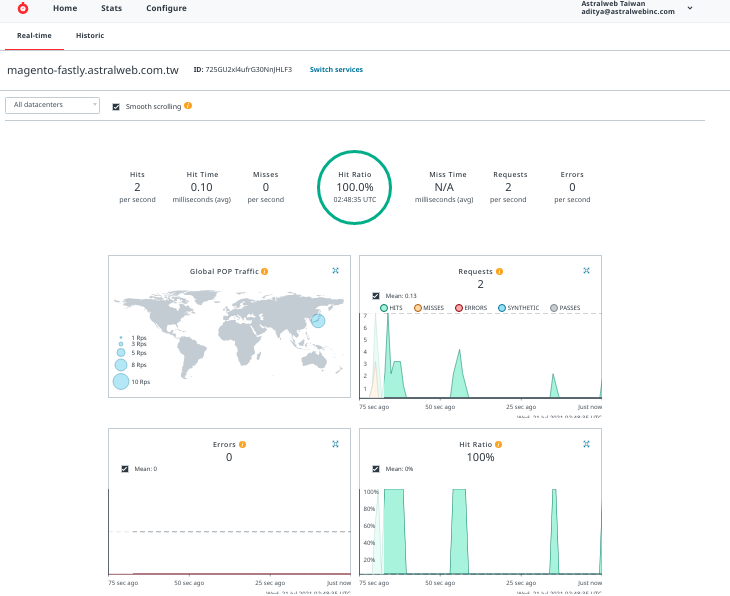Click info icon beside Global POP Traffic title
Viewport: 730px width, 596px height.
pos(264,272)
